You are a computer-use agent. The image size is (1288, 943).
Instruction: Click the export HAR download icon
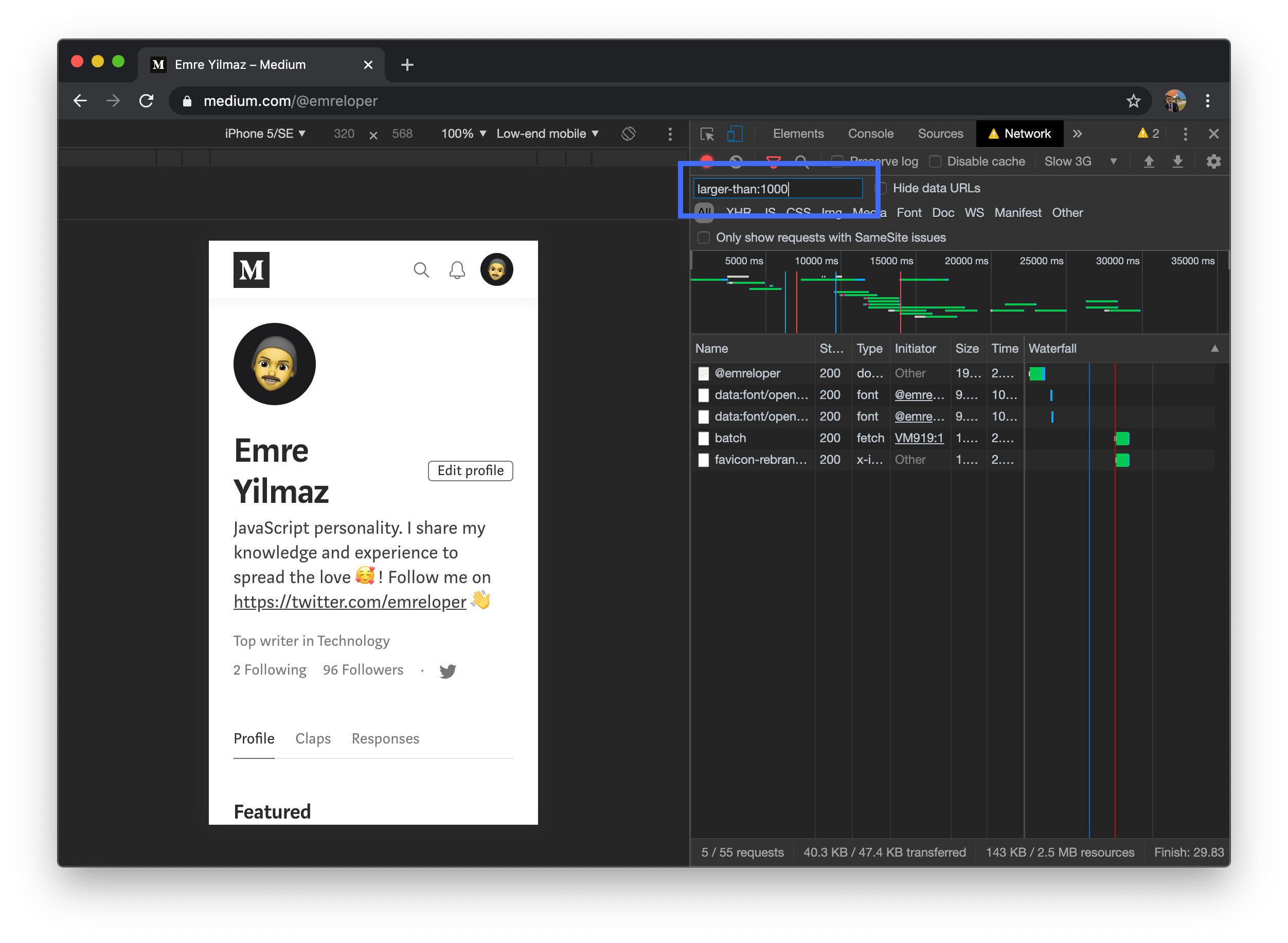pyautogui.click(x=1177, y=161)
